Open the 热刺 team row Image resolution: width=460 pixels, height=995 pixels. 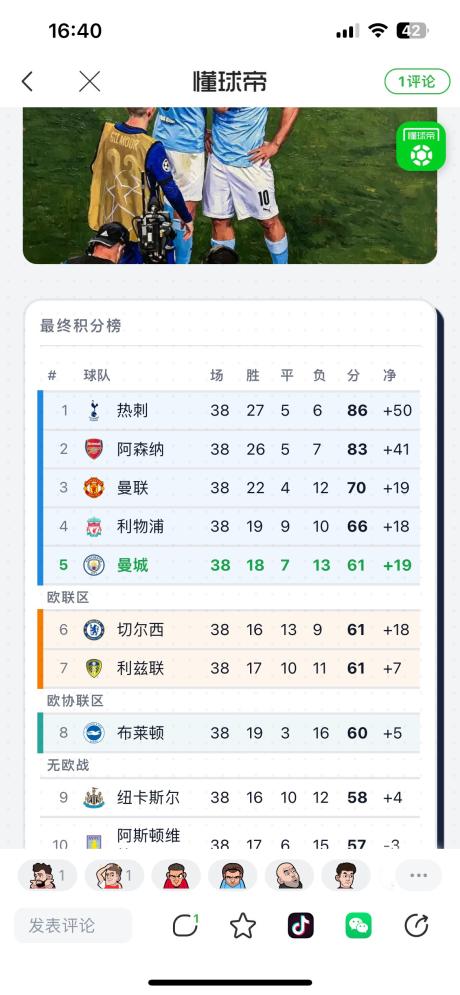pyautogui.click(x=229, y=411)
